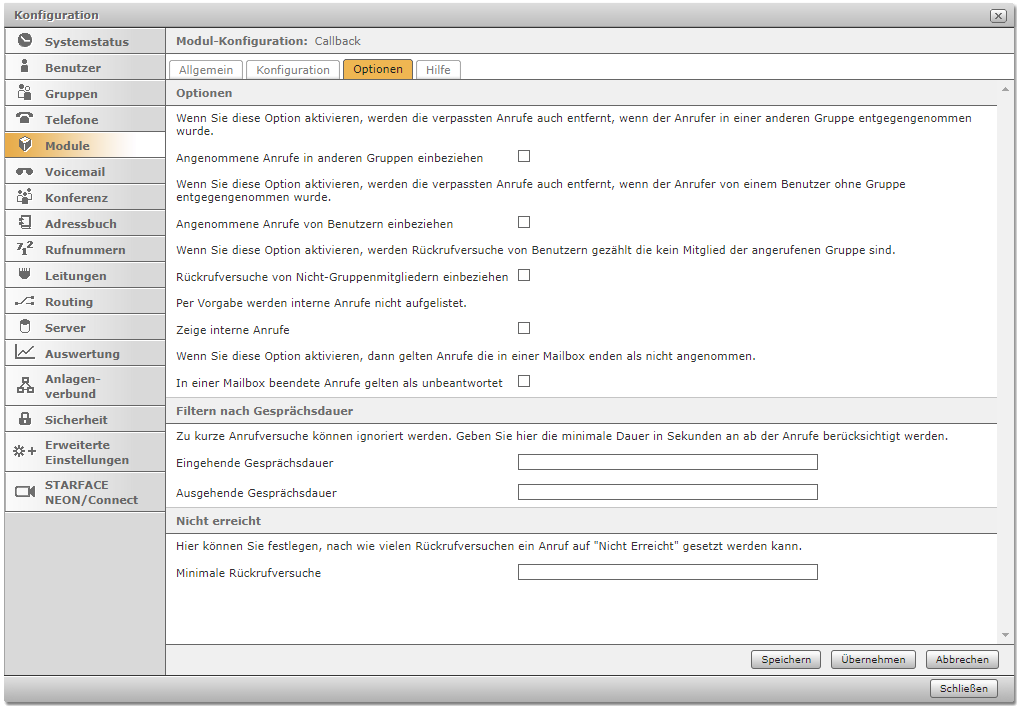Tick 'Rückrufversuche von Nicht-Gruppenmitgliedern einbeziehen' checkbox
This screenshot has width=1017, height=707.
tap(524, 275)
